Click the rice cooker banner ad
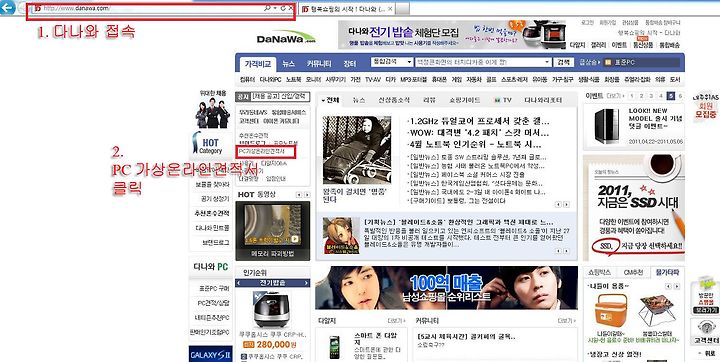This screenshot has height=362, width=720. [x=452, y=34]
